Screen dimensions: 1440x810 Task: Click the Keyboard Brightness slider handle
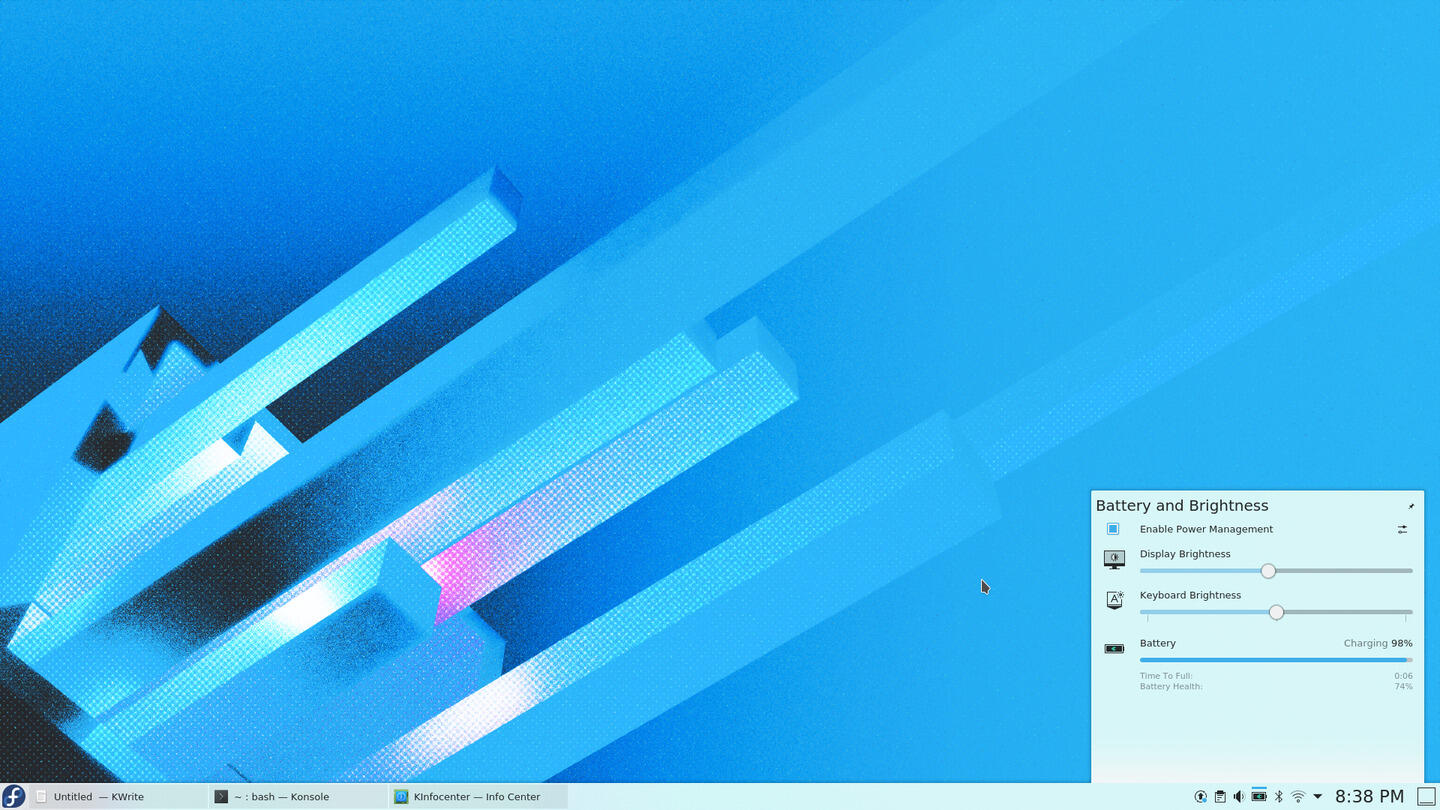tap(1276, 612)
